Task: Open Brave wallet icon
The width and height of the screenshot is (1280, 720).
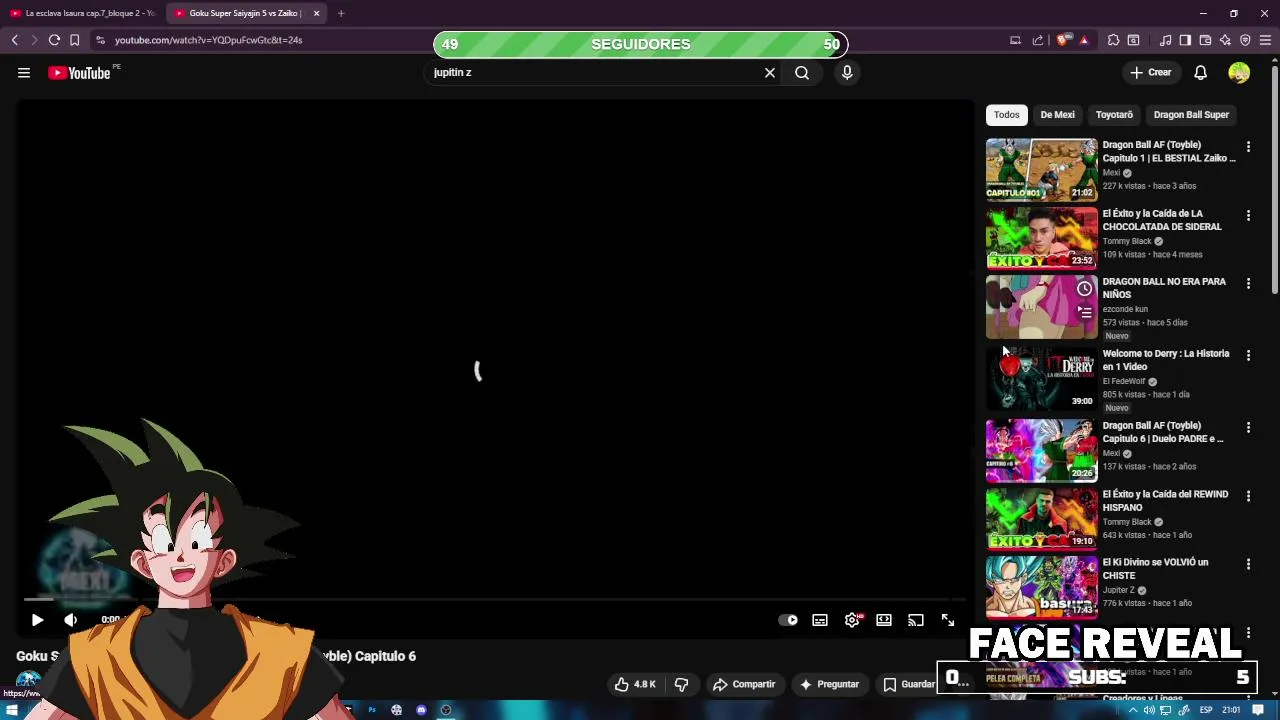Action: (1205, 40)
